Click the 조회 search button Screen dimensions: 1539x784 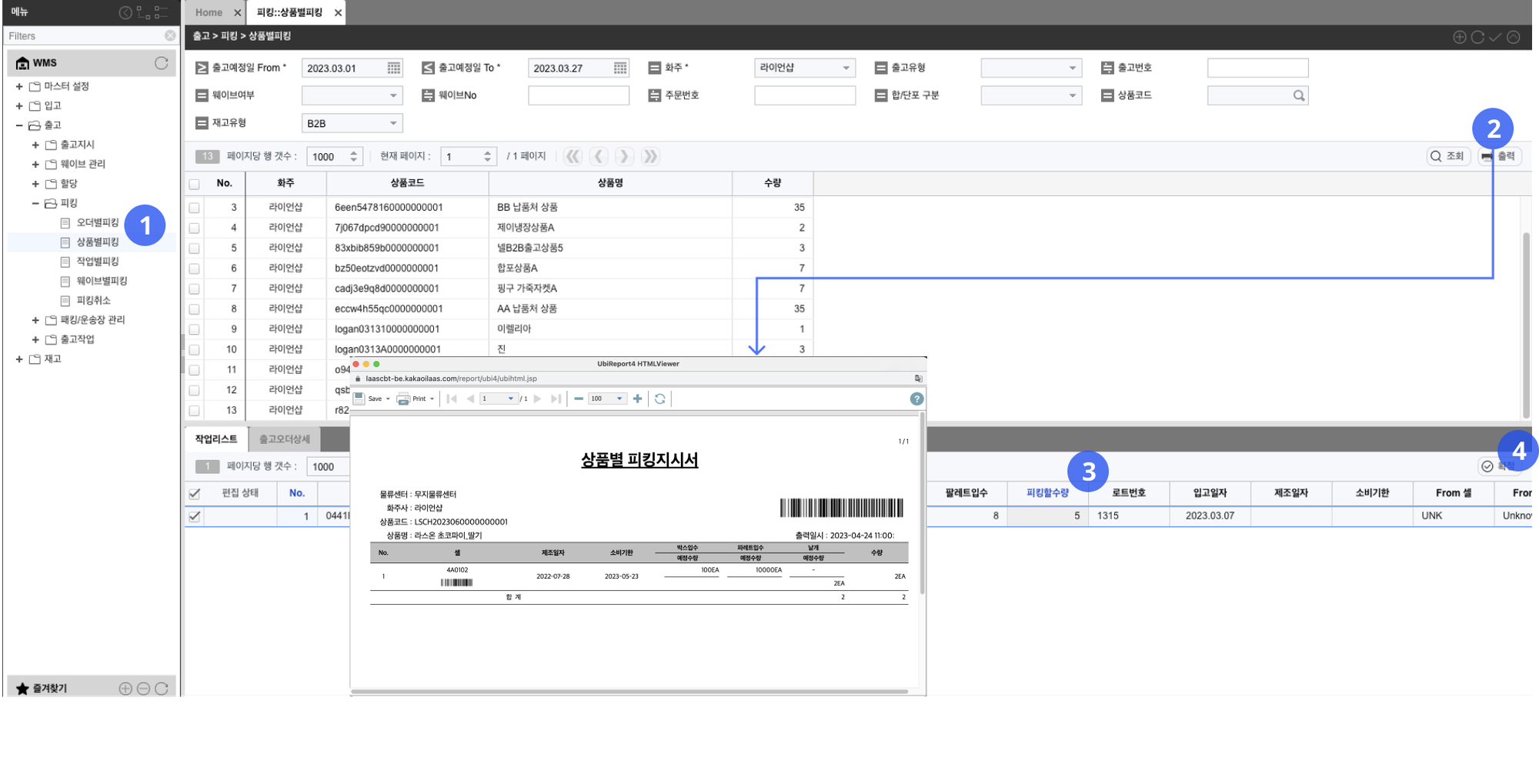[x=1447, y=156]
